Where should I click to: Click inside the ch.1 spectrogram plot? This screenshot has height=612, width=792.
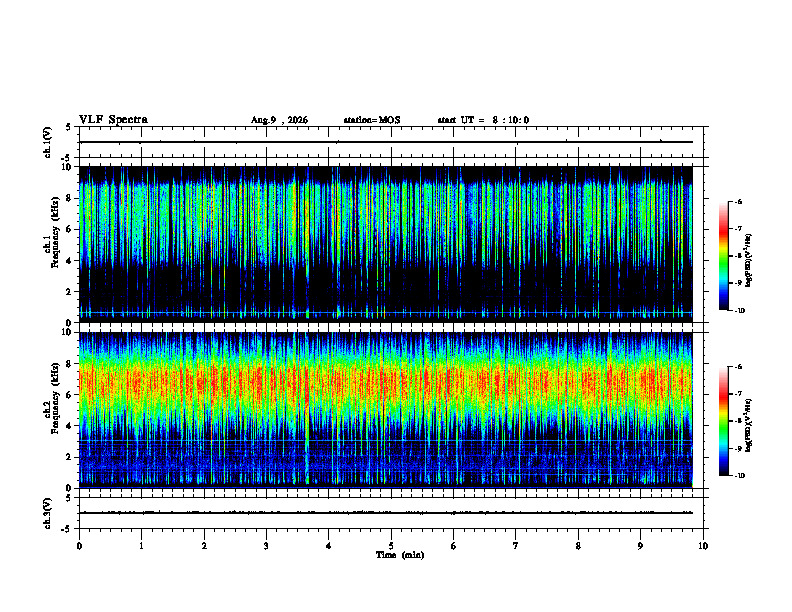(385, 244)
